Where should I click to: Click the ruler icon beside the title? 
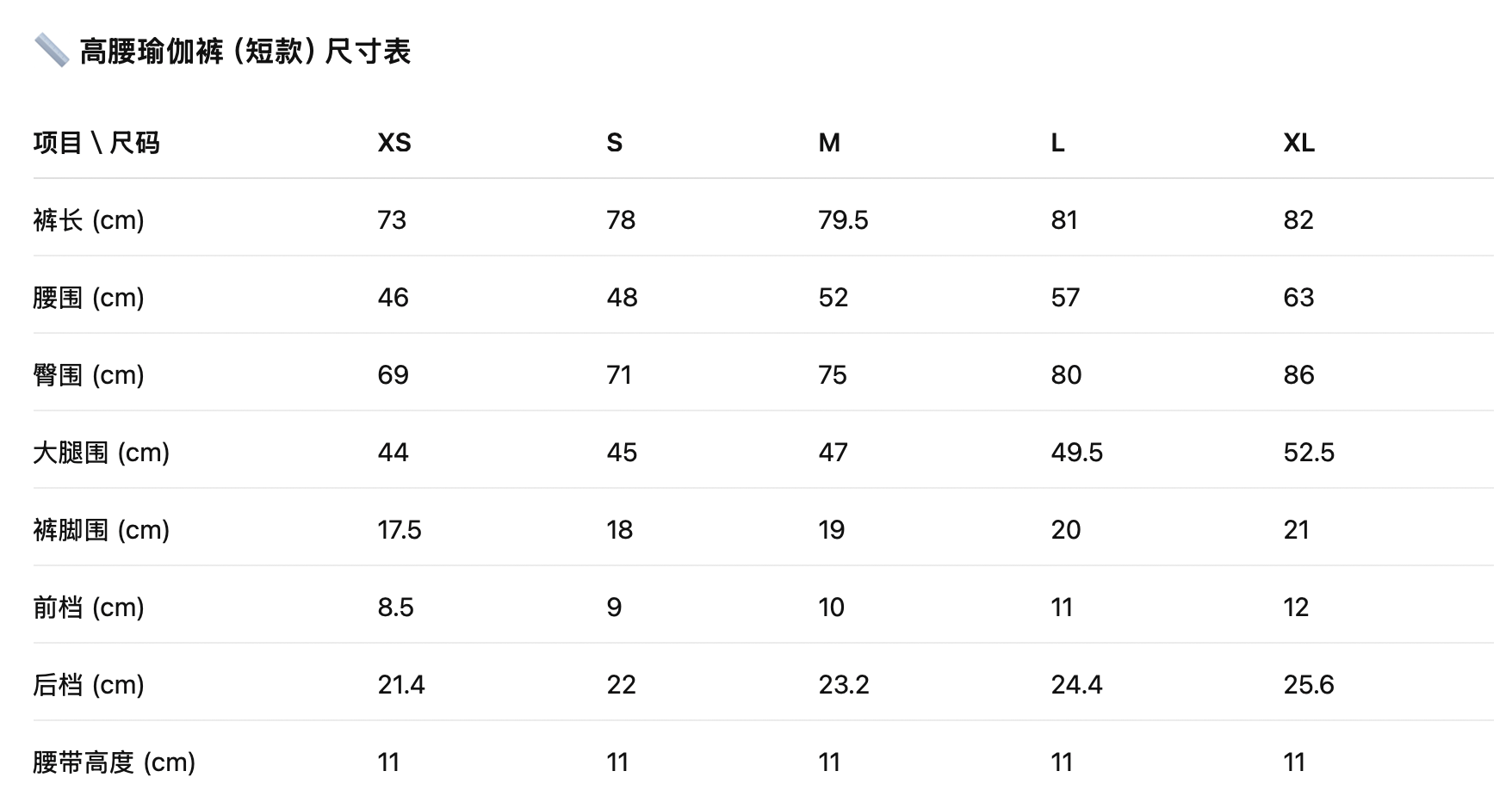[x=51, y=51]
